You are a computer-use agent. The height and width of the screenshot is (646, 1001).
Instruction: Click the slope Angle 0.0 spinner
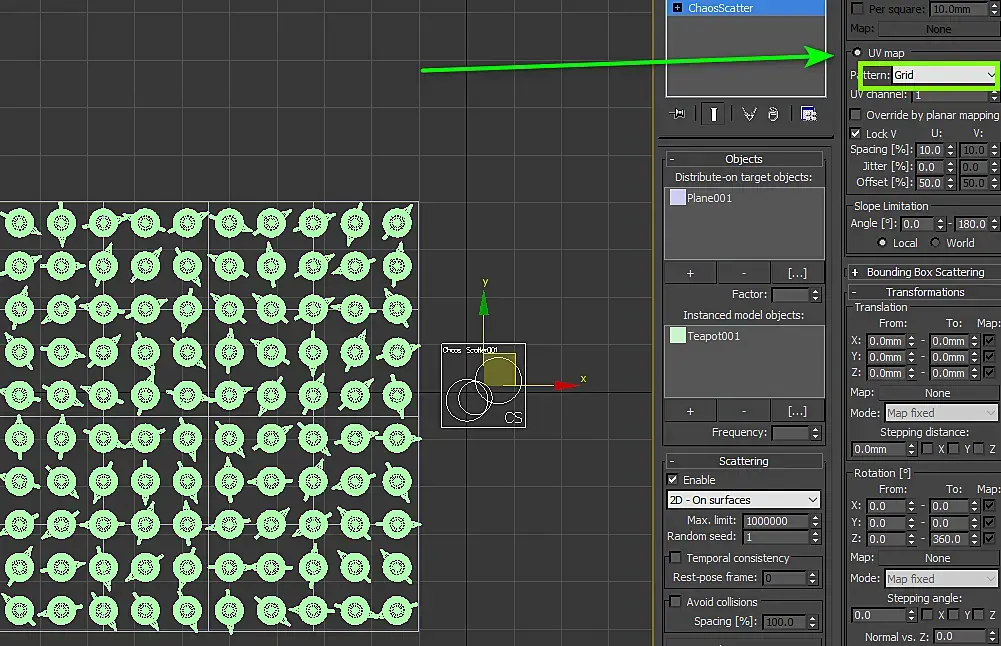point(940,224)
